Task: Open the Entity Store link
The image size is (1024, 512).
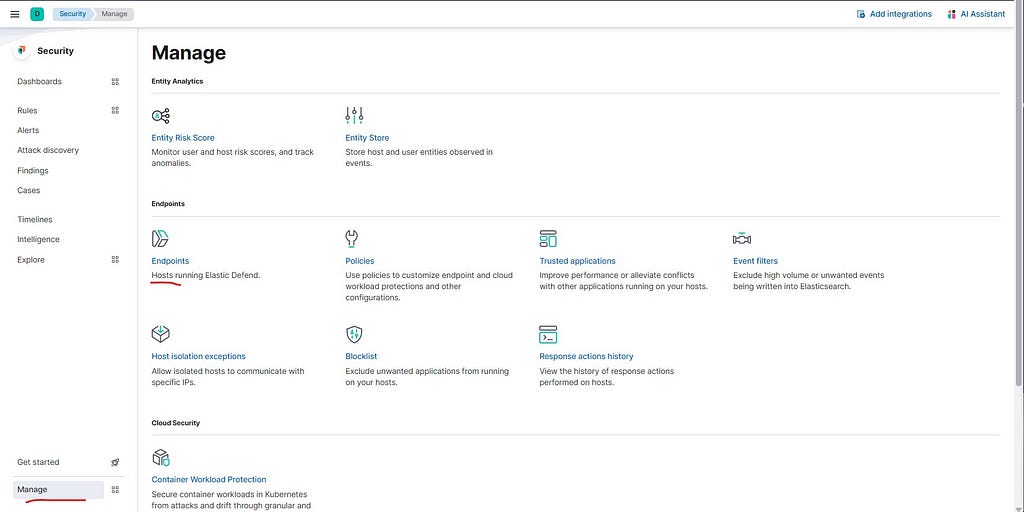Action: 367,138
